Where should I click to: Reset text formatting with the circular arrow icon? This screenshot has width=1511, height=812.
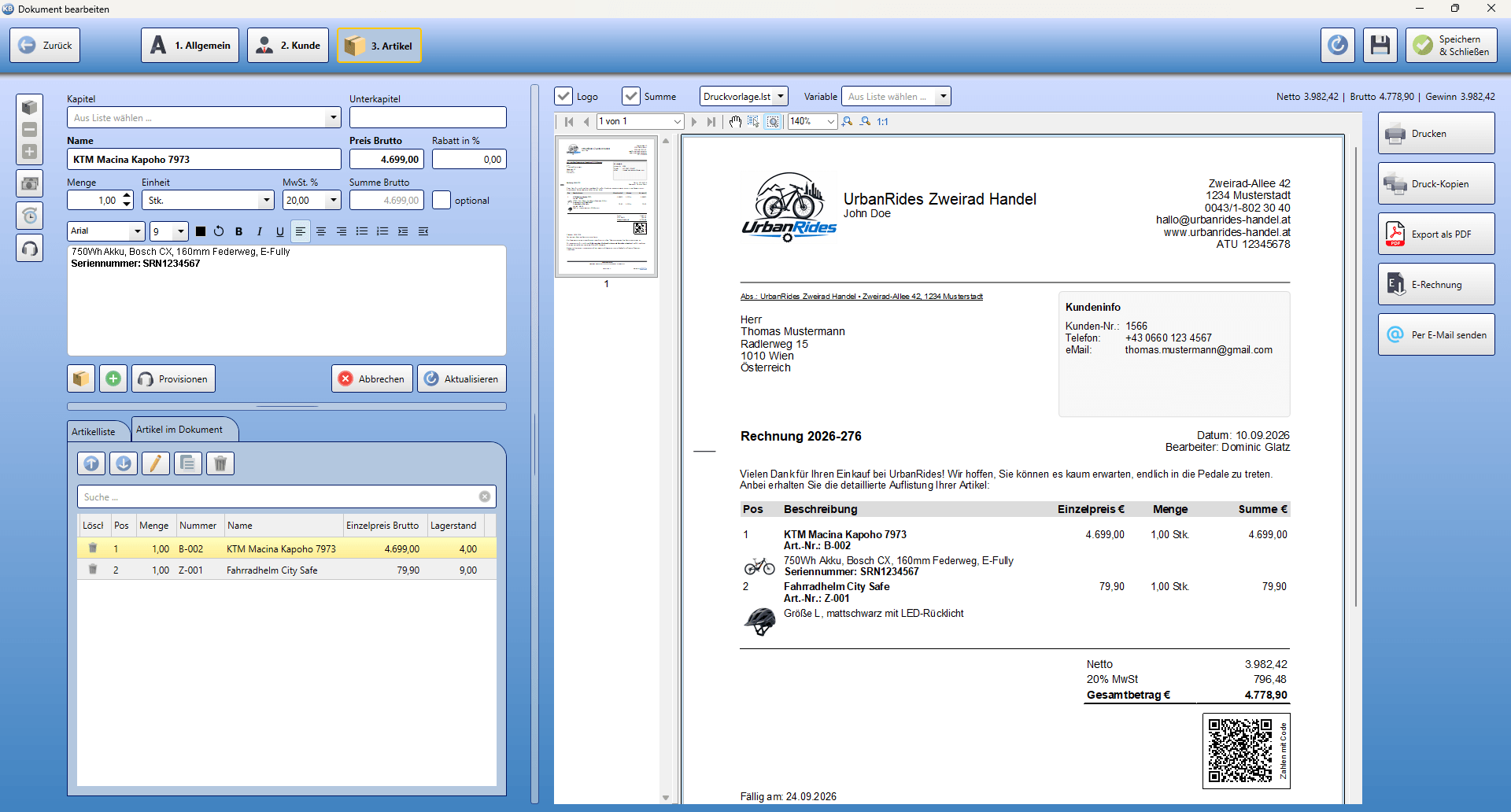click(x=219, y=231)
